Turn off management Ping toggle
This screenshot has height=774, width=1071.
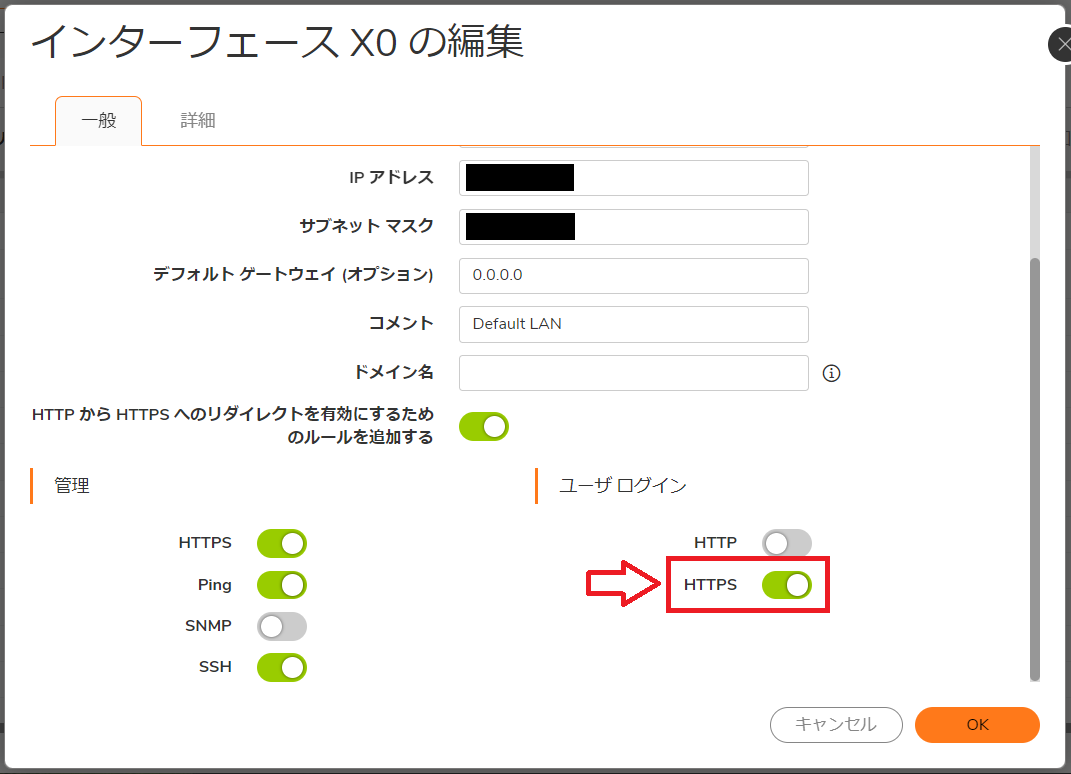click(x=281, y=585)
